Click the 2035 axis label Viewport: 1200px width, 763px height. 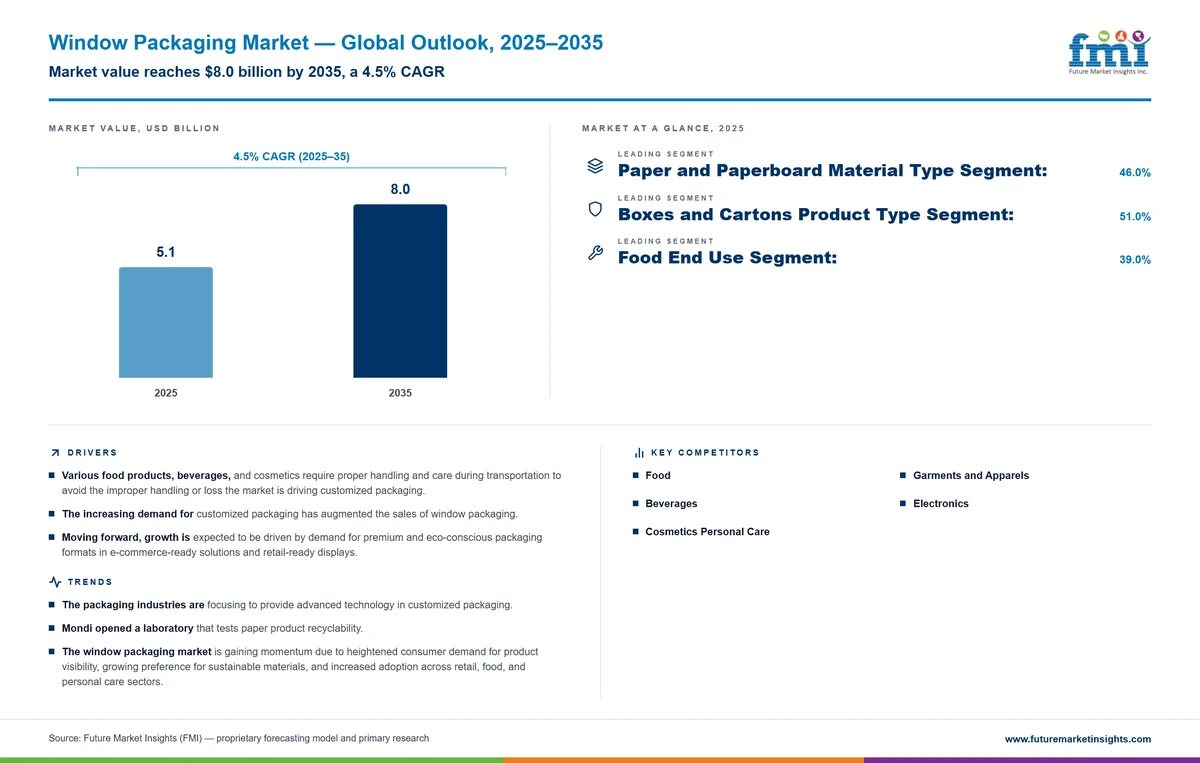[x=400, y=393]
